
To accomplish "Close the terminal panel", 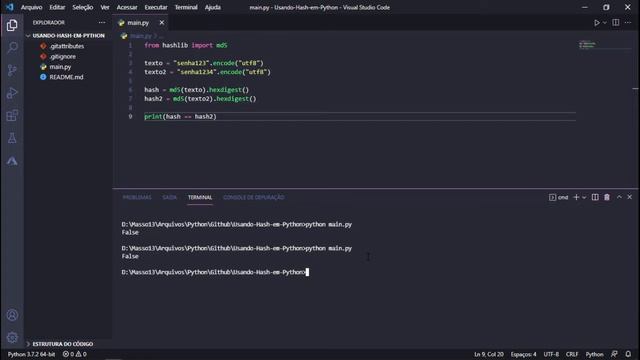I will point(630,197).
